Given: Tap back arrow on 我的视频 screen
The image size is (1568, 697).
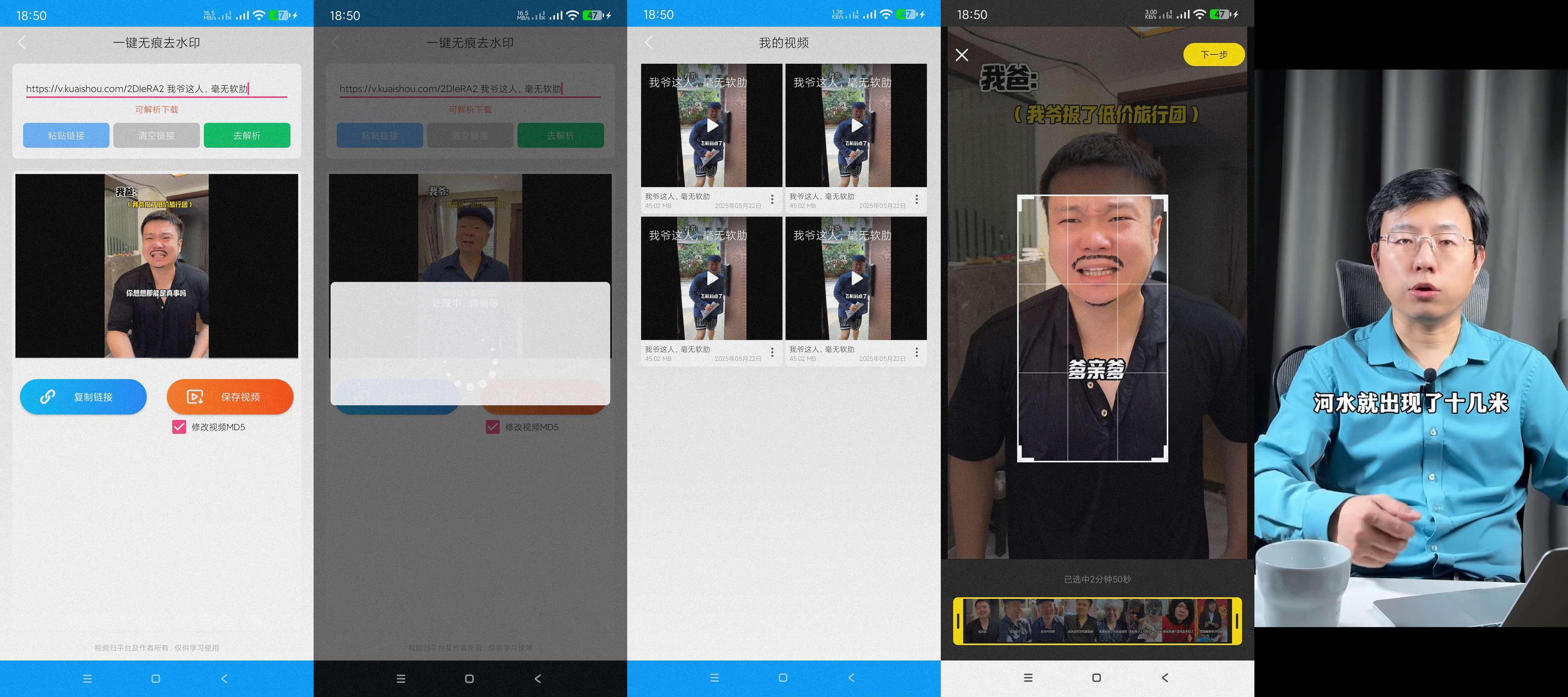Looking at the screenshot, I should (x=649, y=43).
